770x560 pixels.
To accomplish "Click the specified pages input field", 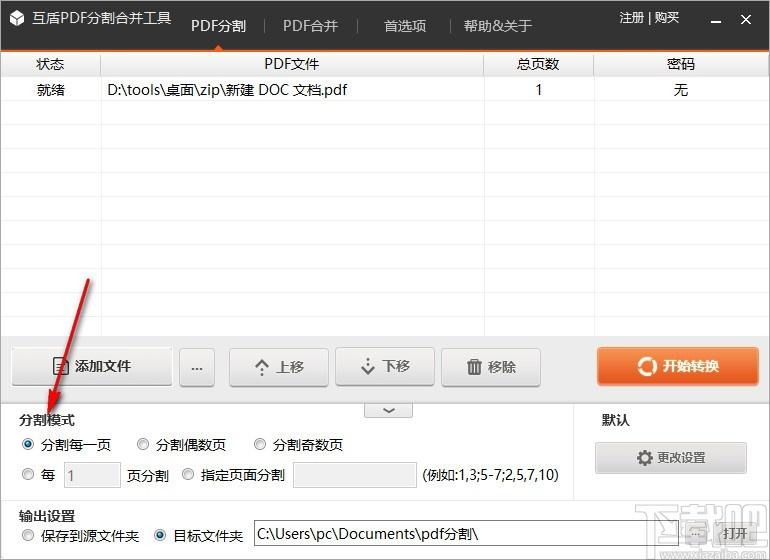I will click(x=355, y=475).
